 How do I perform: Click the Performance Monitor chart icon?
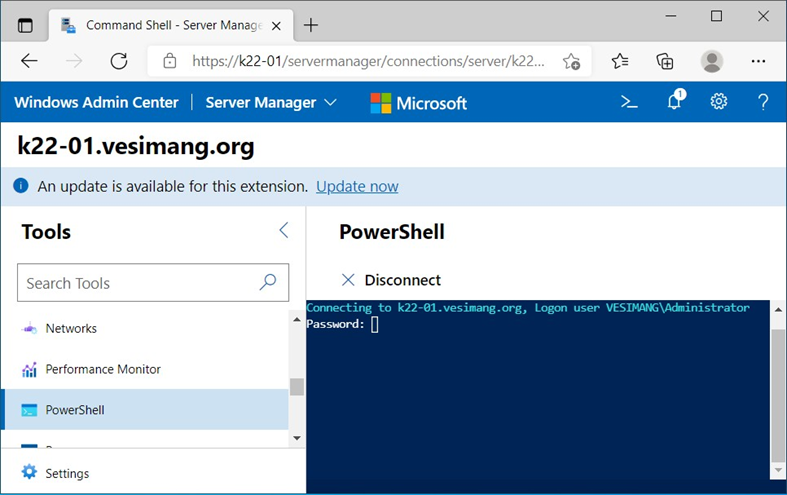[29, 369]
